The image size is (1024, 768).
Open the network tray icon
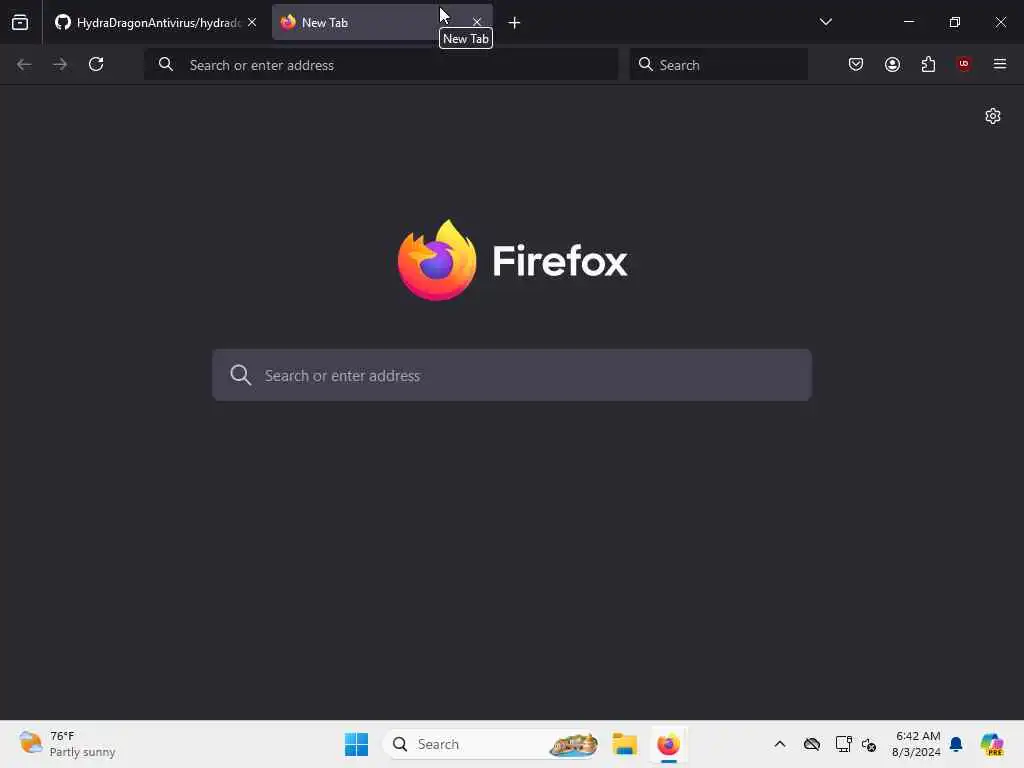click(x=843, y=744)
